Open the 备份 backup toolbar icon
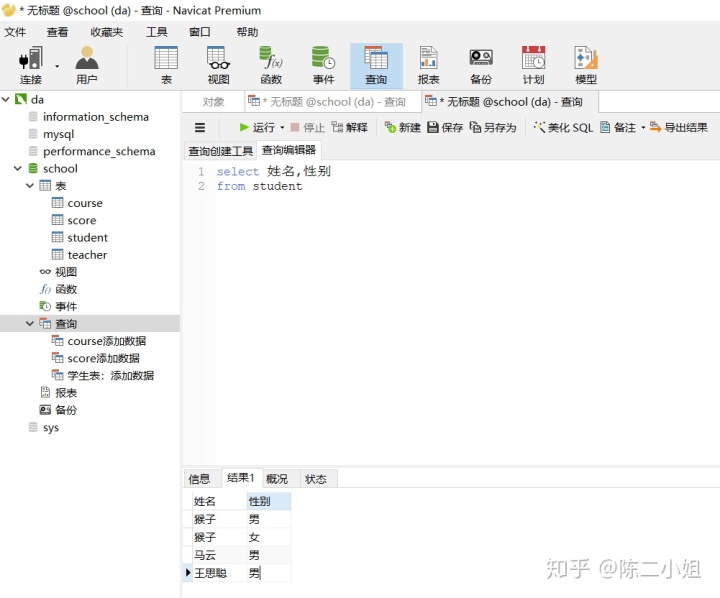The width and height of the screenshot is (720, 598). click(481, 65)
